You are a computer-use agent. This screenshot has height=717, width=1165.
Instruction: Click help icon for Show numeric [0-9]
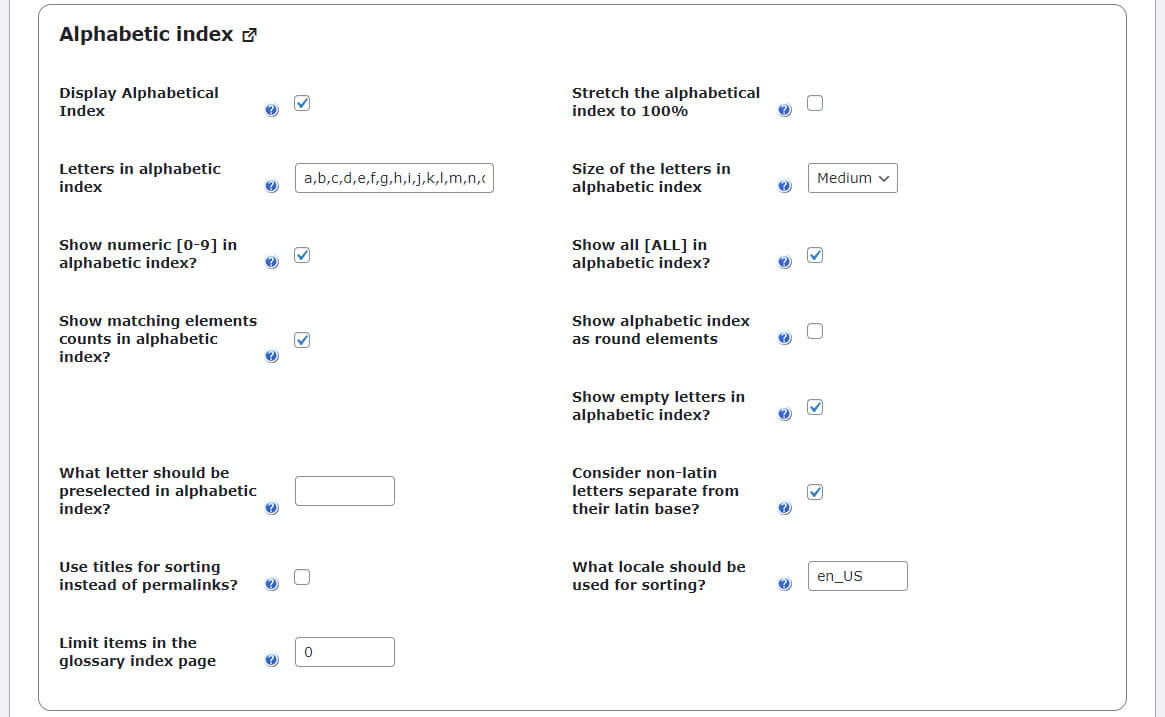point(272,262)
